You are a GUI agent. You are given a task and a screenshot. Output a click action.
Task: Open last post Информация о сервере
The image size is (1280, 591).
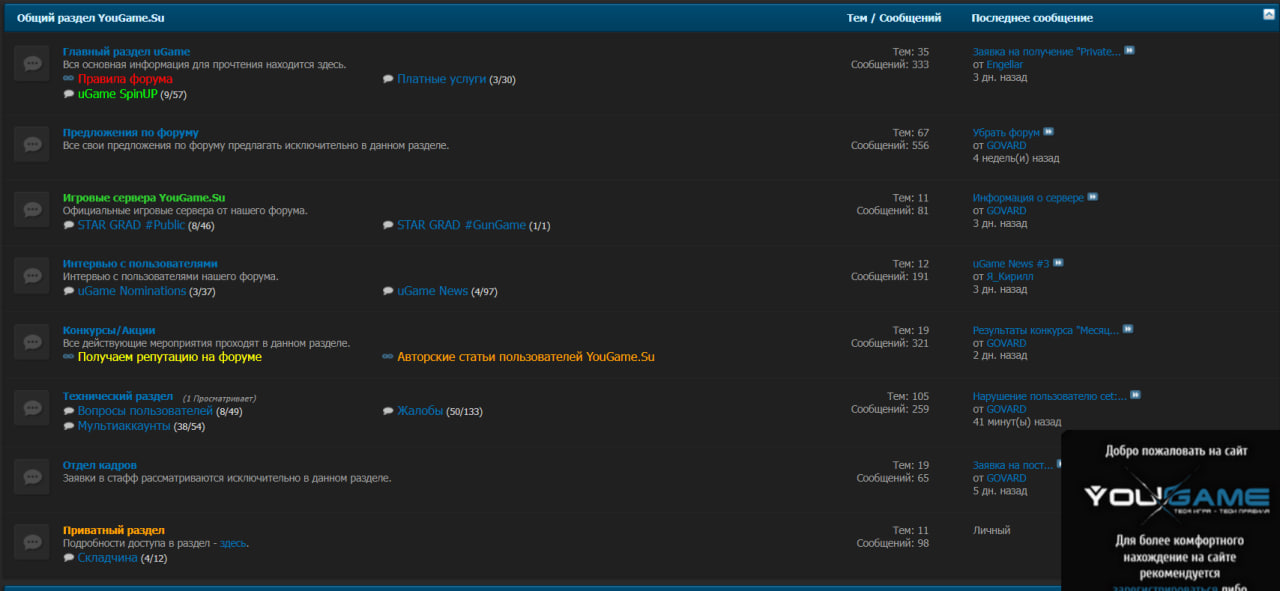[1028, 198]
